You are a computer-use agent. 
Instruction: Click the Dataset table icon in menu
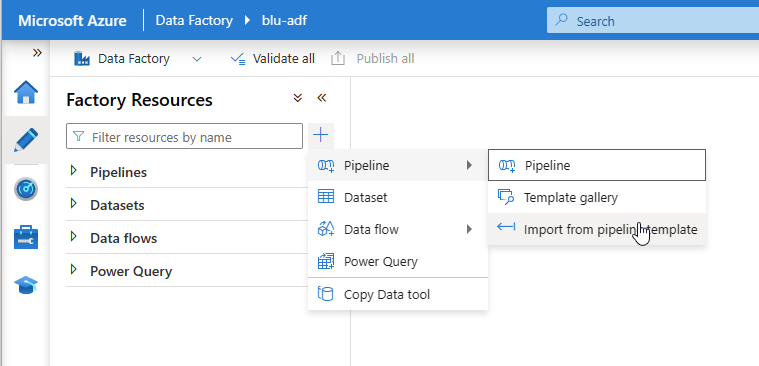(x=326, y=197)
